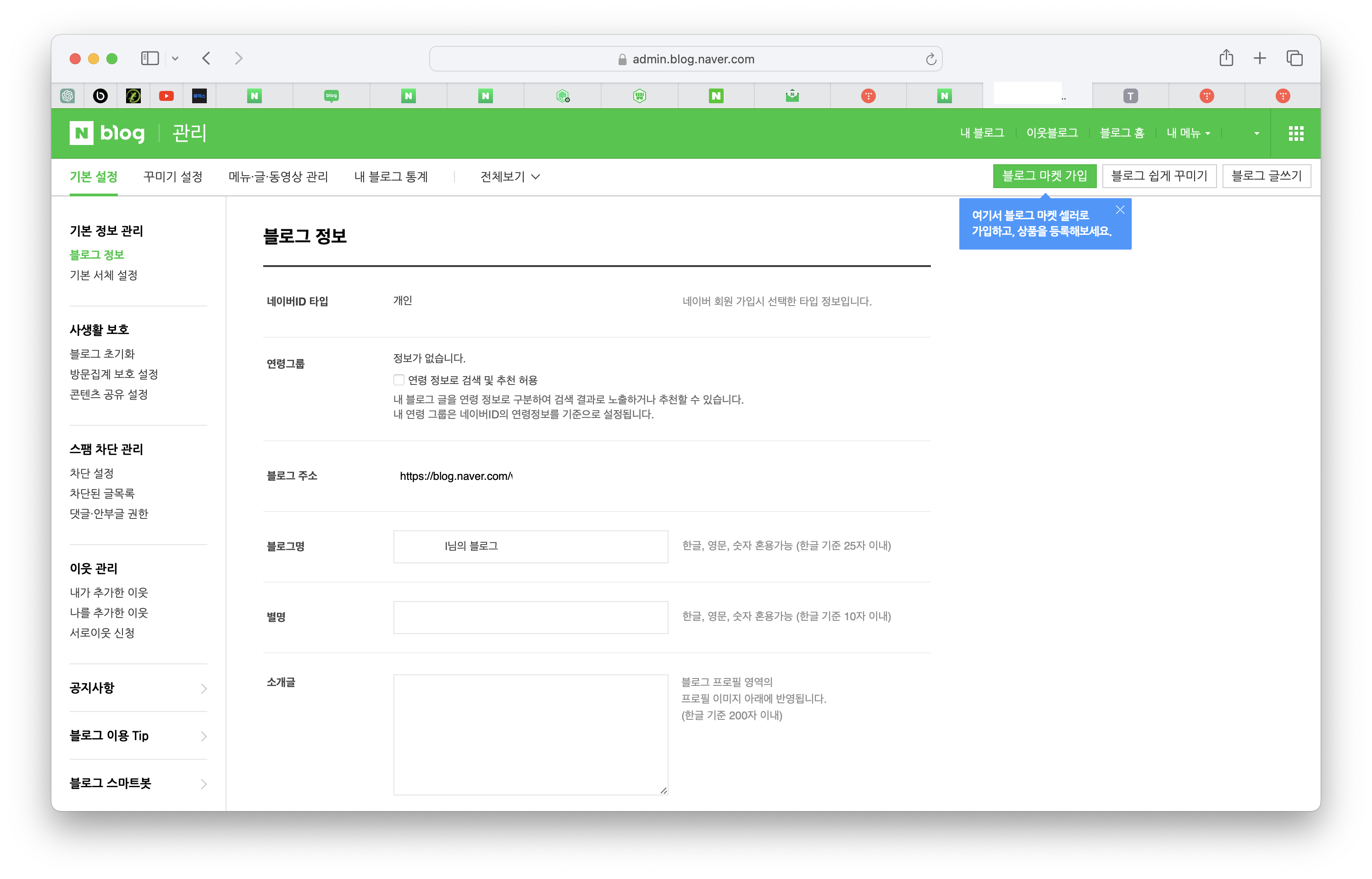Open the YouTube pinned tab
This screenshot has height=879, width=1372.
[166, 96]
